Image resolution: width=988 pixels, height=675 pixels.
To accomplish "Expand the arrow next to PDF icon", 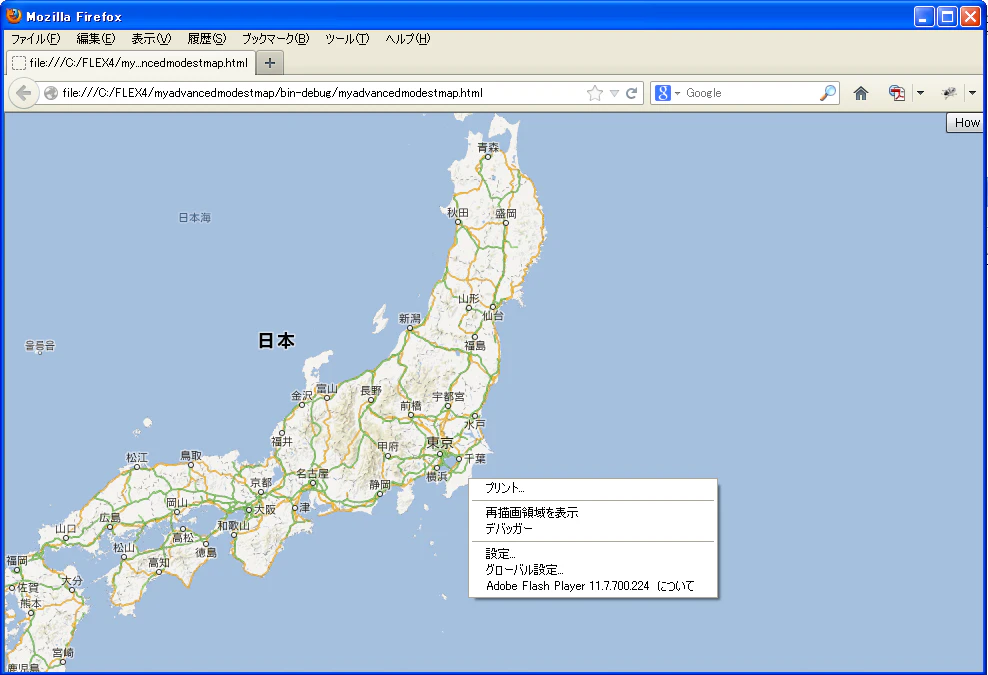I will (x=920, y=93).
